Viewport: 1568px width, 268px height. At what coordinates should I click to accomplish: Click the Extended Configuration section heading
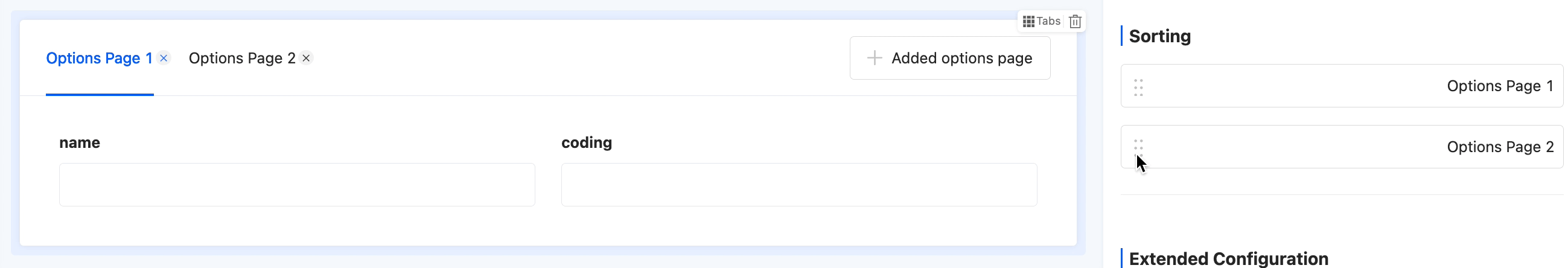(1228, 258)
